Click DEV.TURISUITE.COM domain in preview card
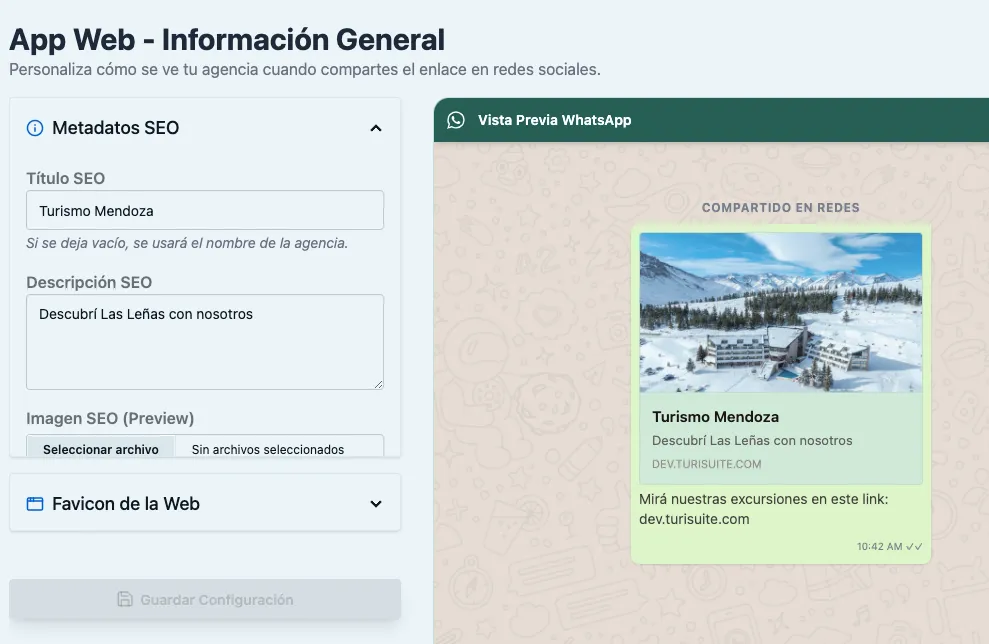 coord(706,464)
